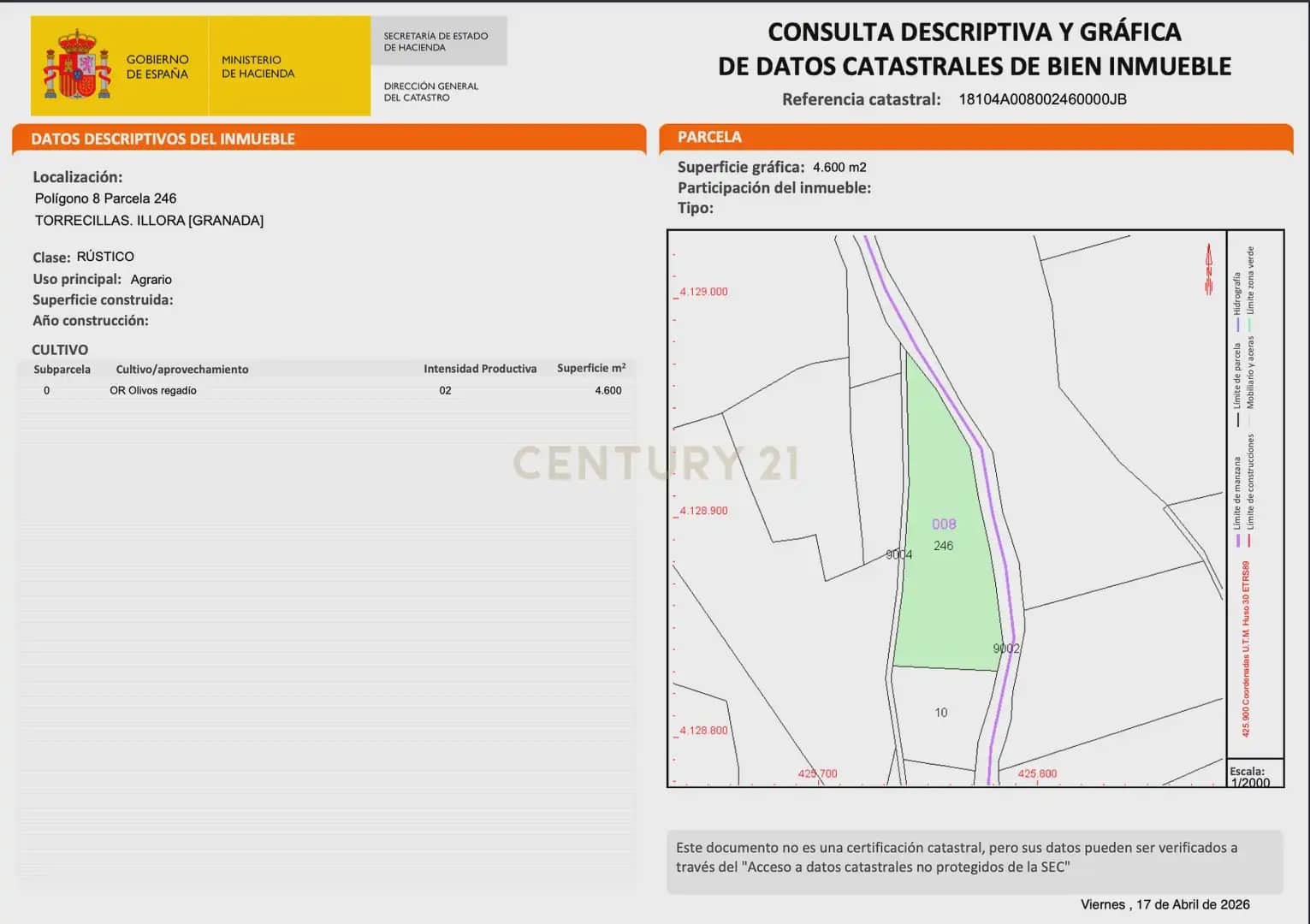Click parcel label '10' on the map

[941, 713]
